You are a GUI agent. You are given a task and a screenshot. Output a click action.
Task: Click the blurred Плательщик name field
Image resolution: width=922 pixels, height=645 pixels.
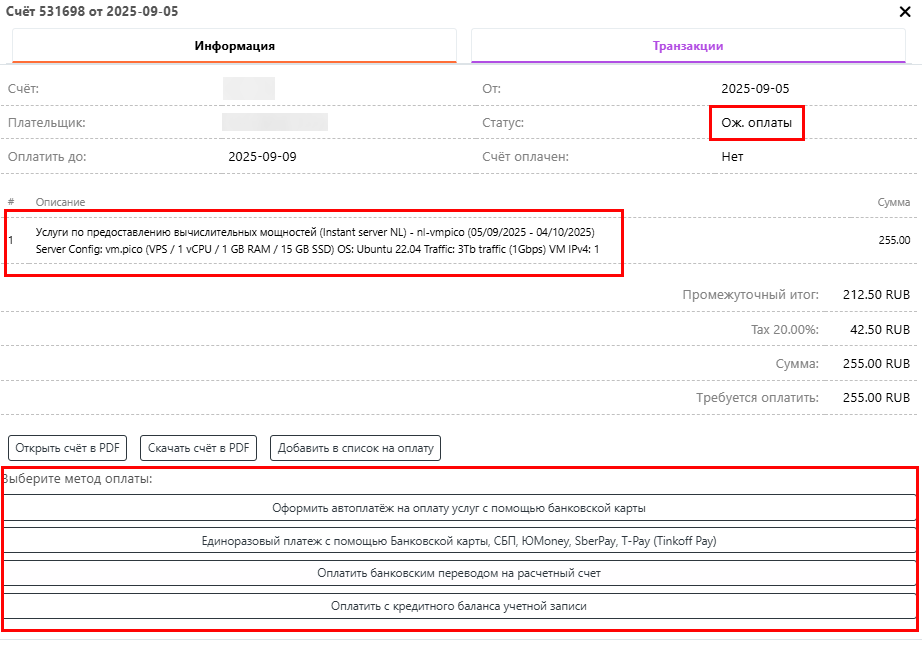pyautogui.click(x=275, y=123)
